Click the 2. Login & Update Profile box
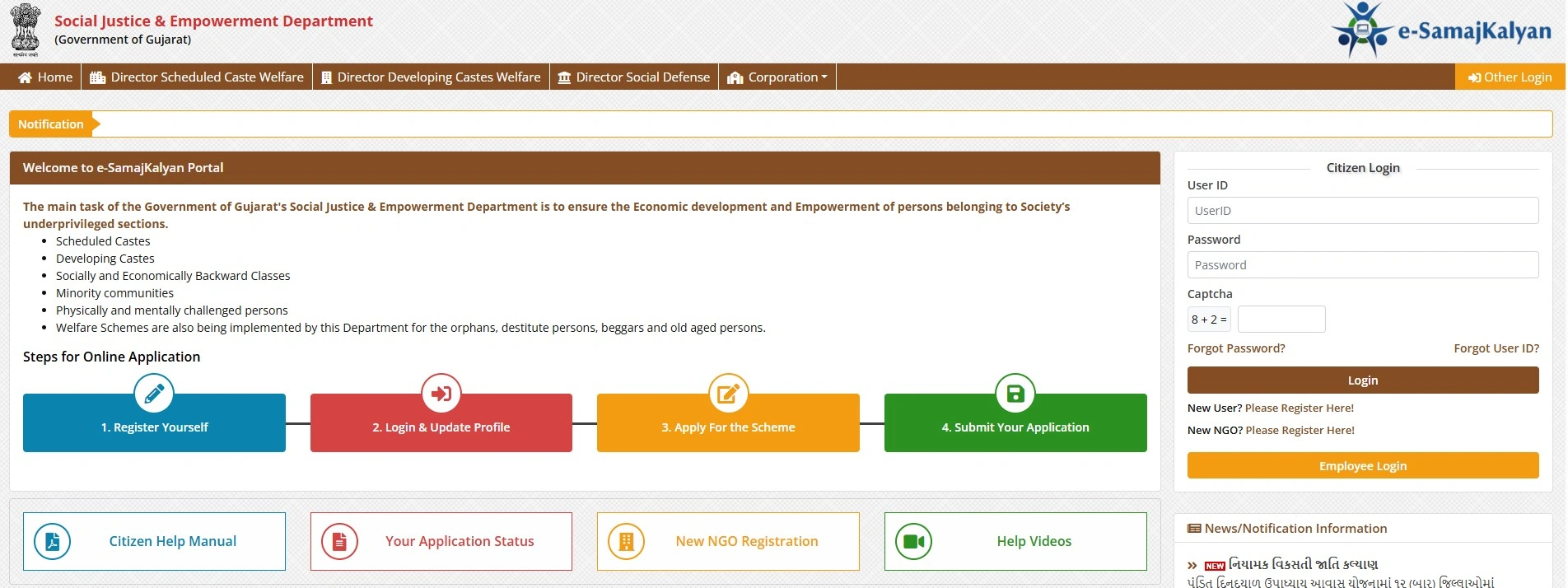 [x=441, y=423]
